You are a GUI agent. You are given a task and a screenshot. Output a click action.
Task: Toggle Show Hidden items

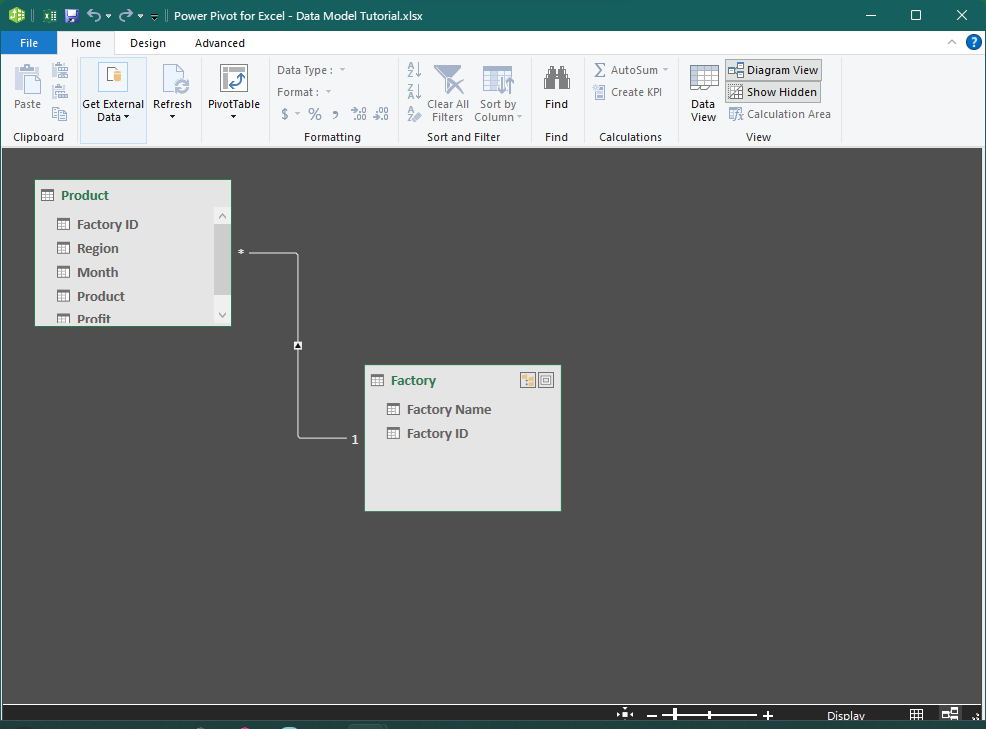coord(773,92)
